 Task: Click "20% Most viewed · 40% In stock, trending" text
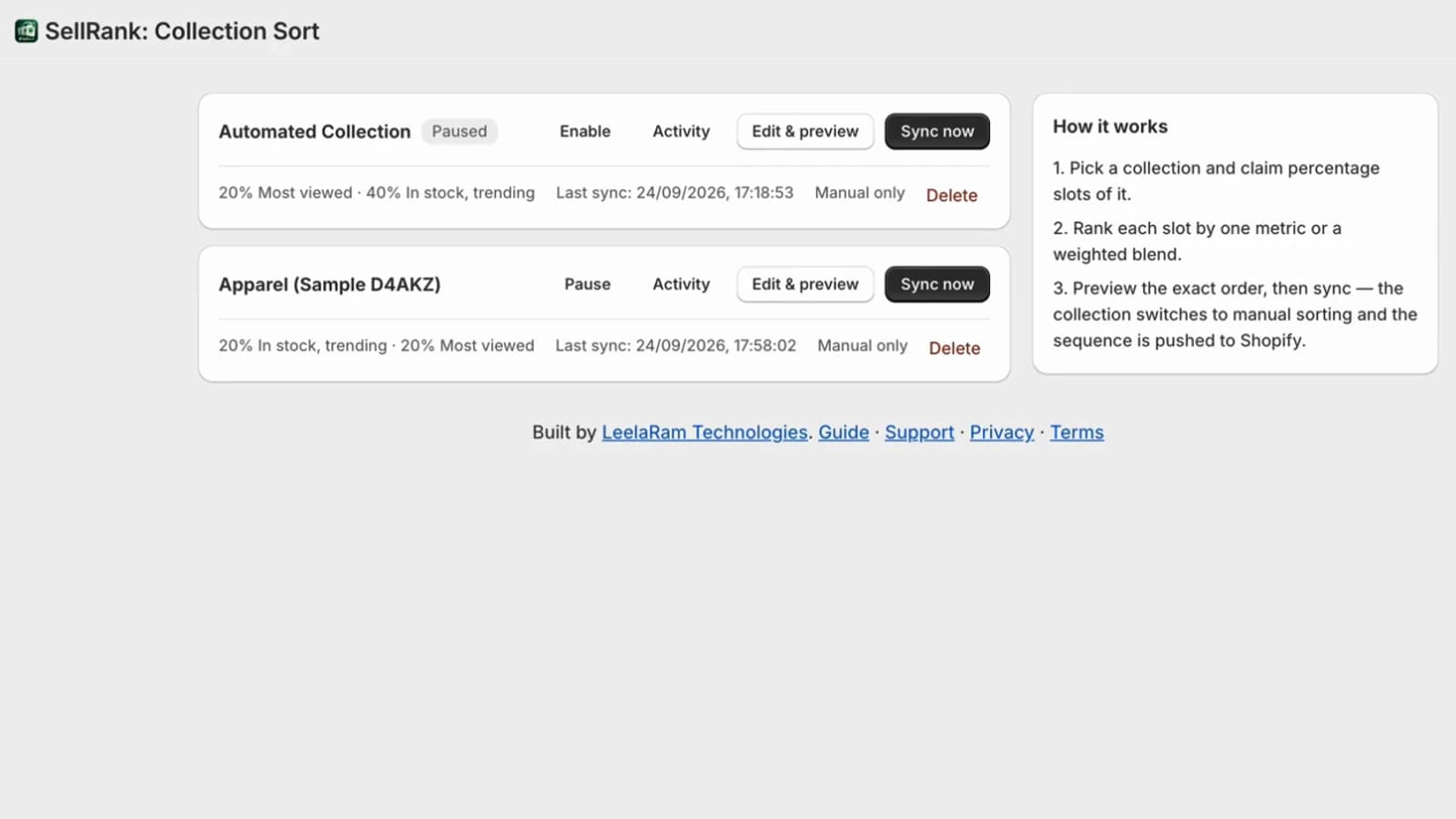[x=377, y=193]
